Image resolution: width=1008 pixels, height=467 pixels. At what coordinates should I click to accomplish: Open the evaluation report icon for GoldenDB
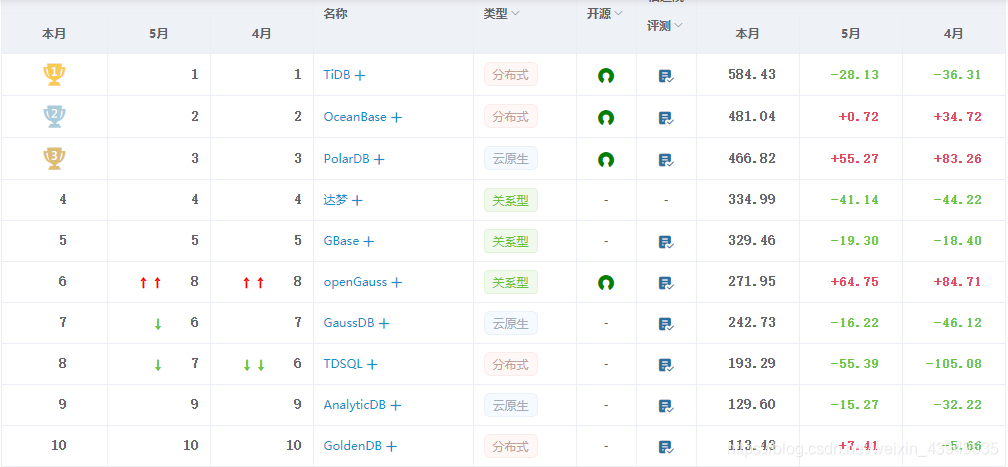666,447
